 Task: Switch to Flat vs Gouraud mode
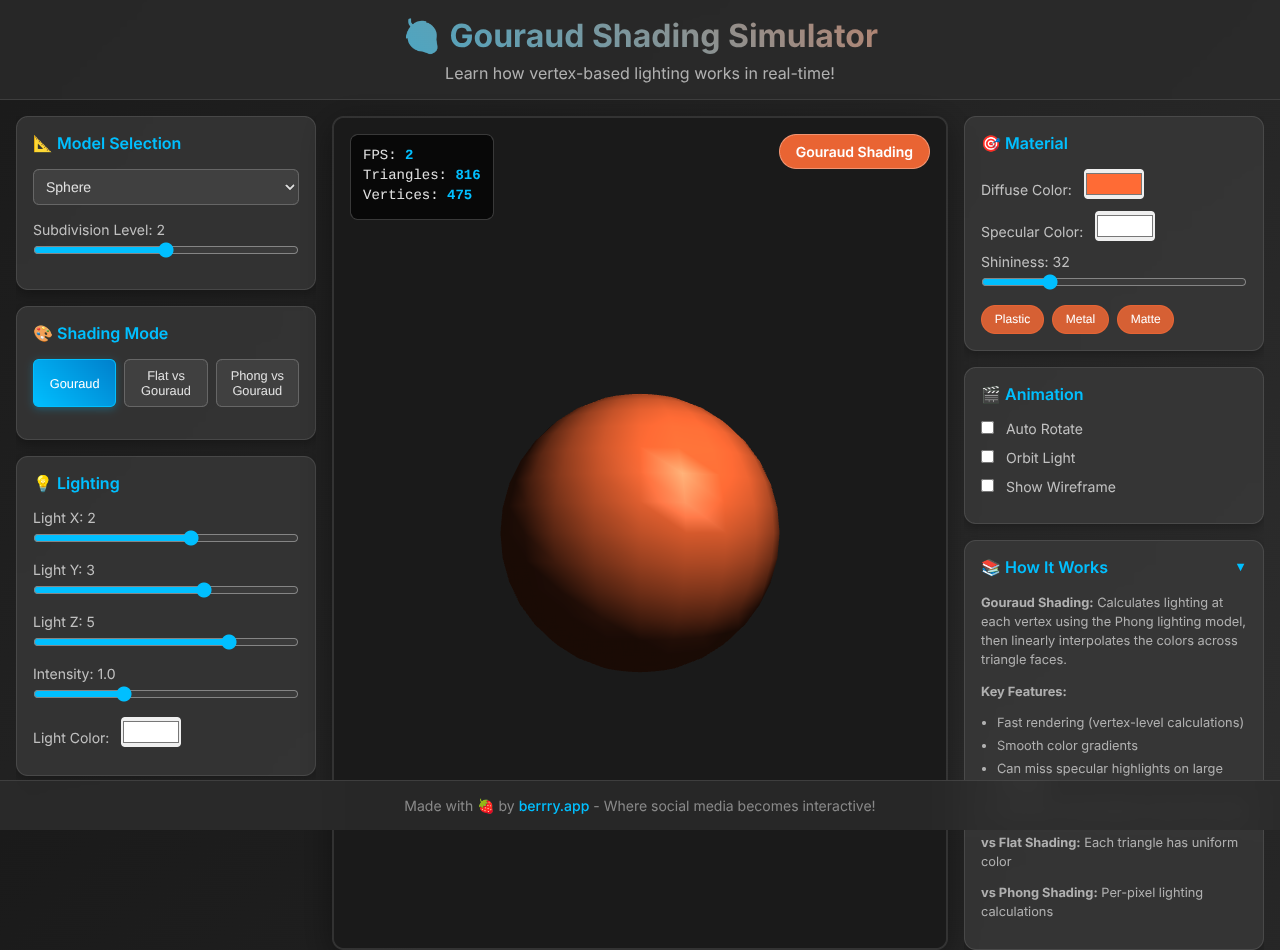(165, 383)
